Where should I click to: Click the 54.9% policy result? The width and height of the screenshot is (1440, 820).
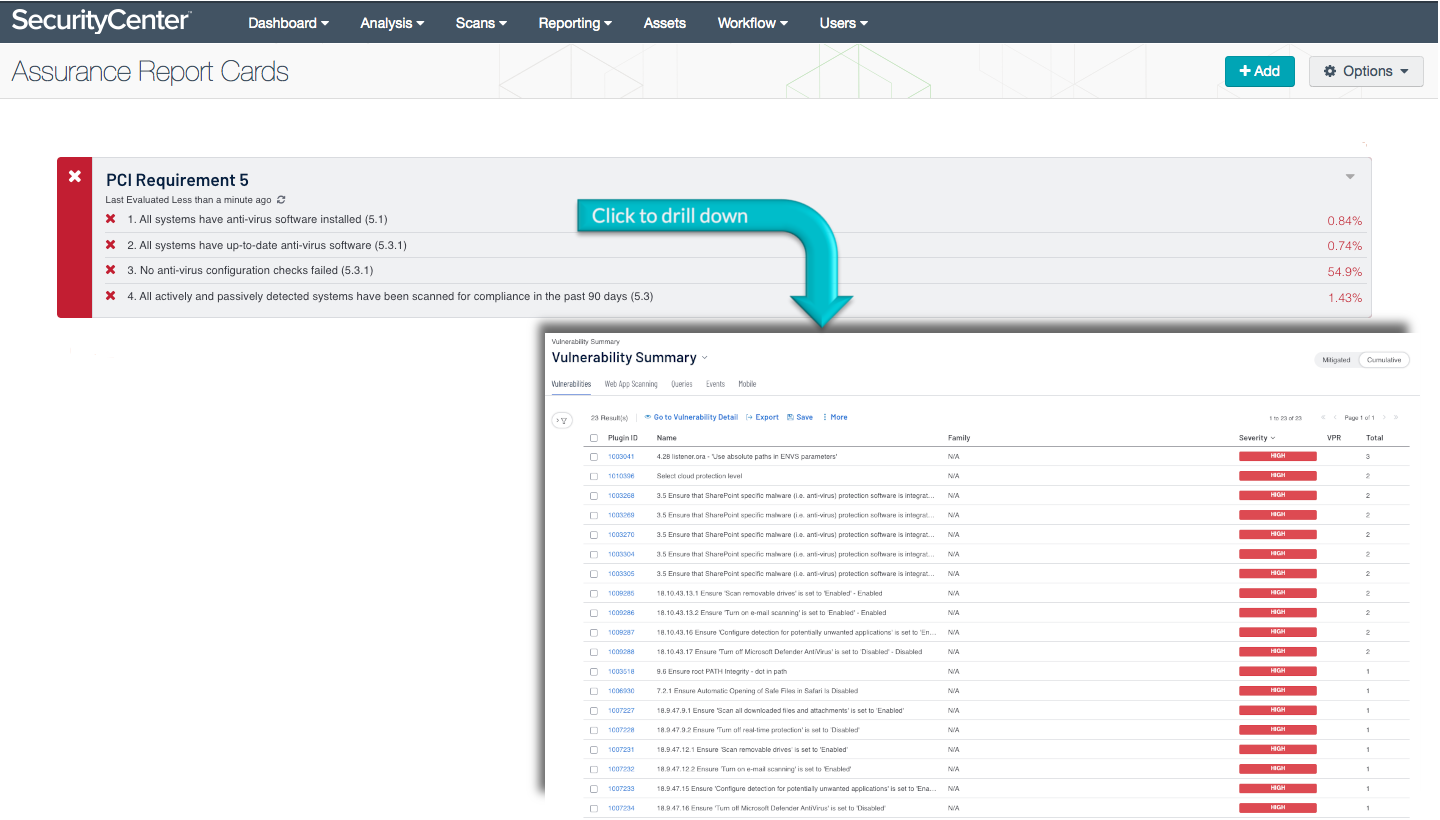point(1344,272)
